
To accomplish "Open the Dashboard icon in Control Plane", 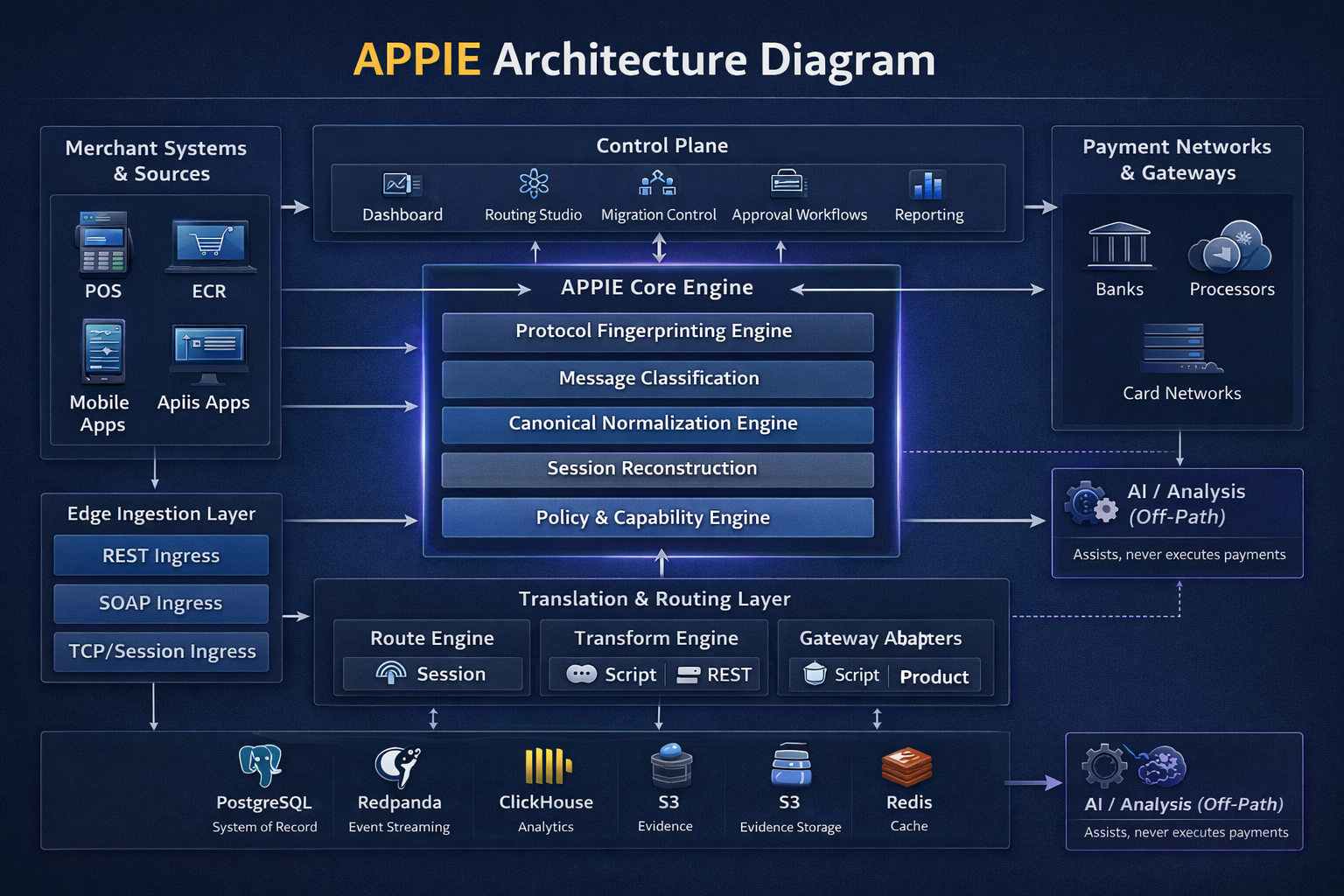I will point(402,185).
